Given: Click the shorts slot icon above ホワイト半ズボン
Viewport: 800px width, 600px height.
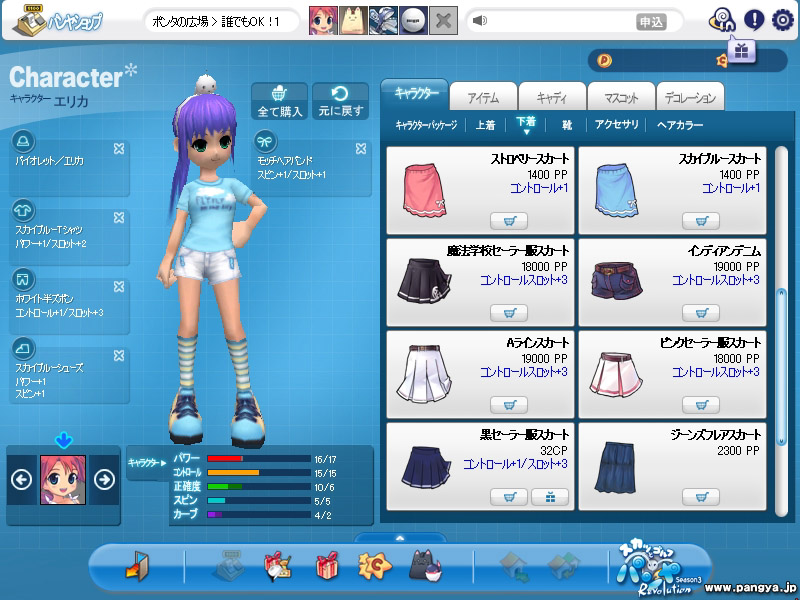Looking at the screenshot, I should coord(23,280).
